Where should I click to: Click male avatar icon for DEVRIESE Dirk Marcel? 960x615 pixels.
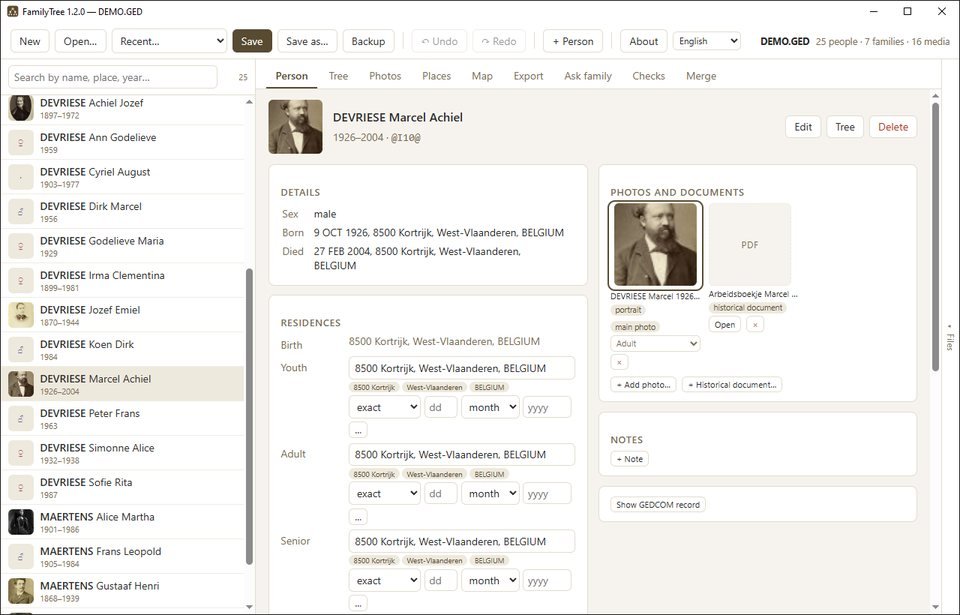[21, 211]
